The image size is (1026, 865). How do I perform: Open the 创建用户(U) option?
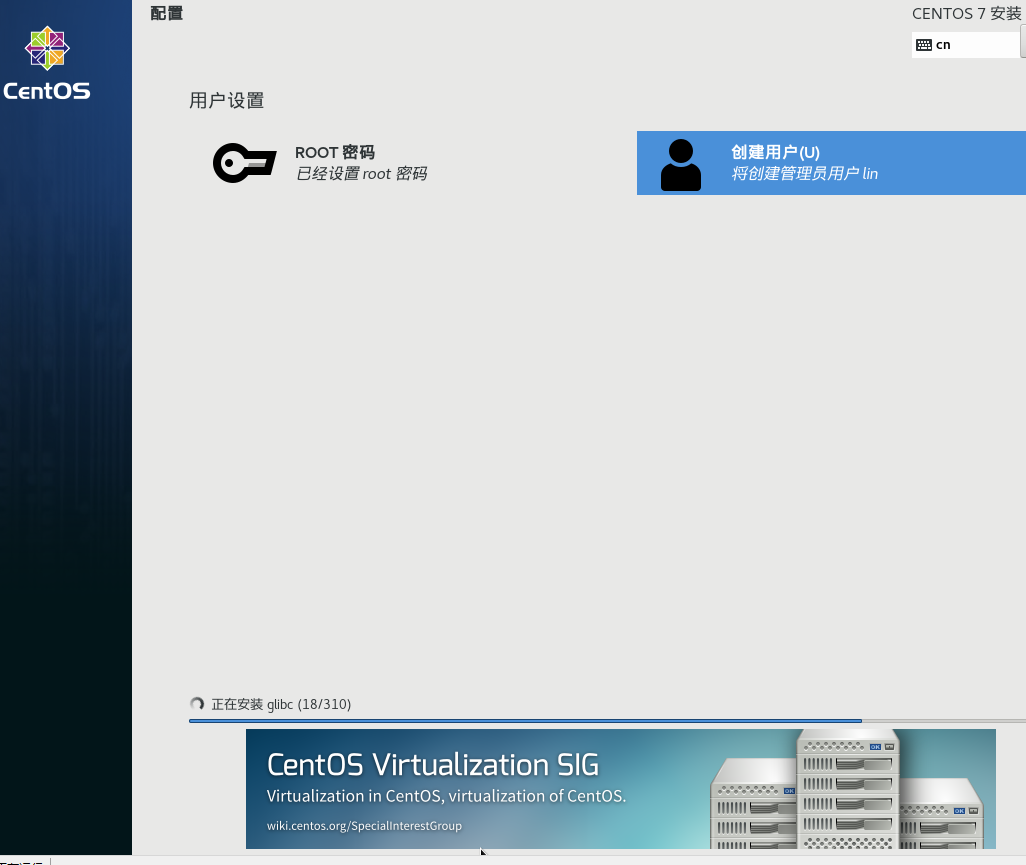pos(831,163)
